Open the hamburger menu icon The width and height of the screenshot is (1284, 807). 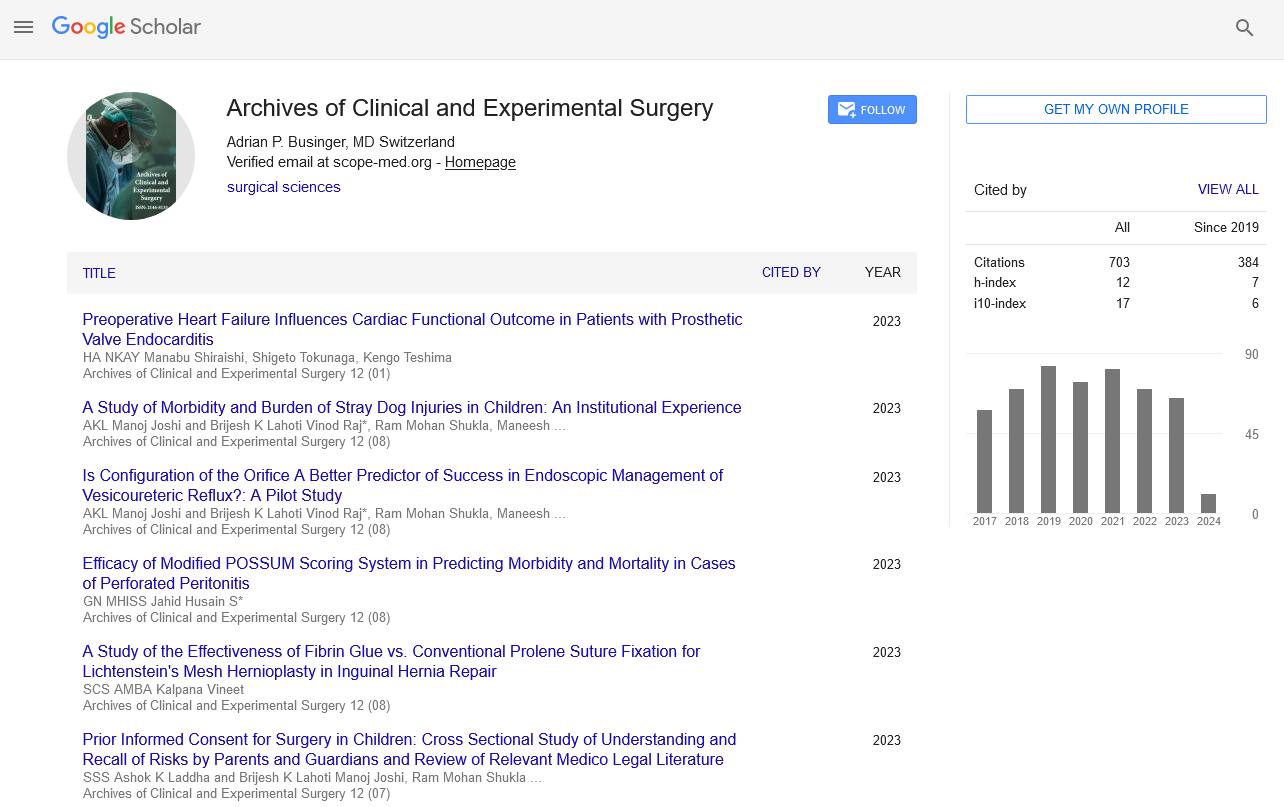point(24,28)
